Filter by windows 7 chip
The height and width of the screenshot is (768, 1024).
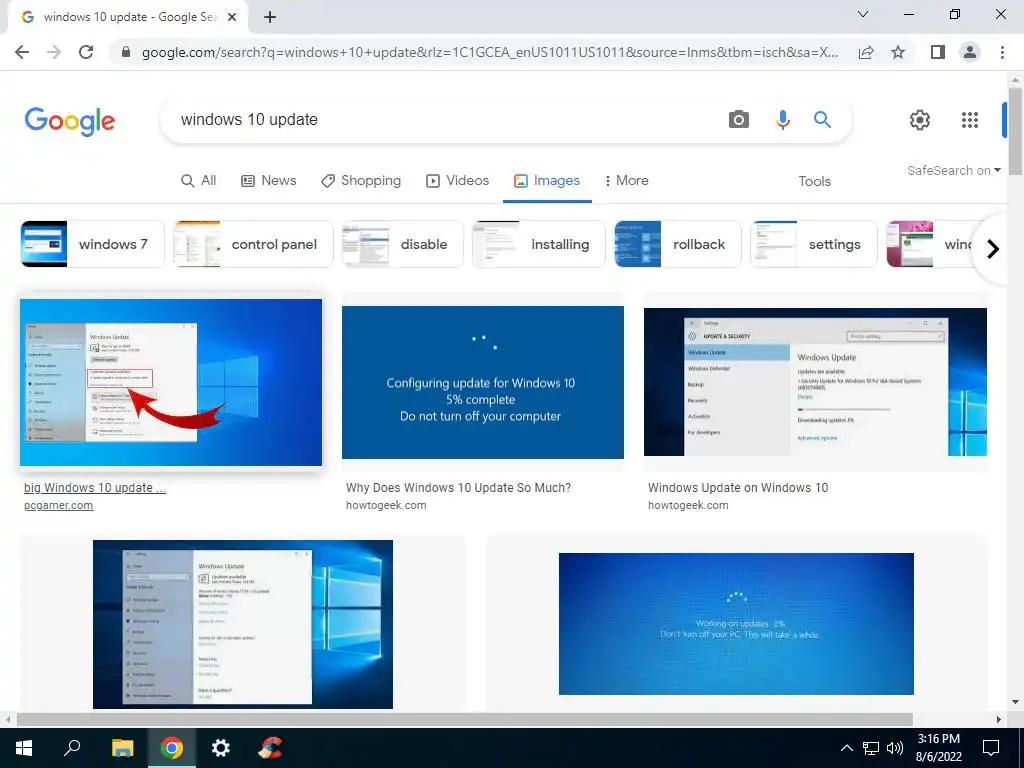92,244
